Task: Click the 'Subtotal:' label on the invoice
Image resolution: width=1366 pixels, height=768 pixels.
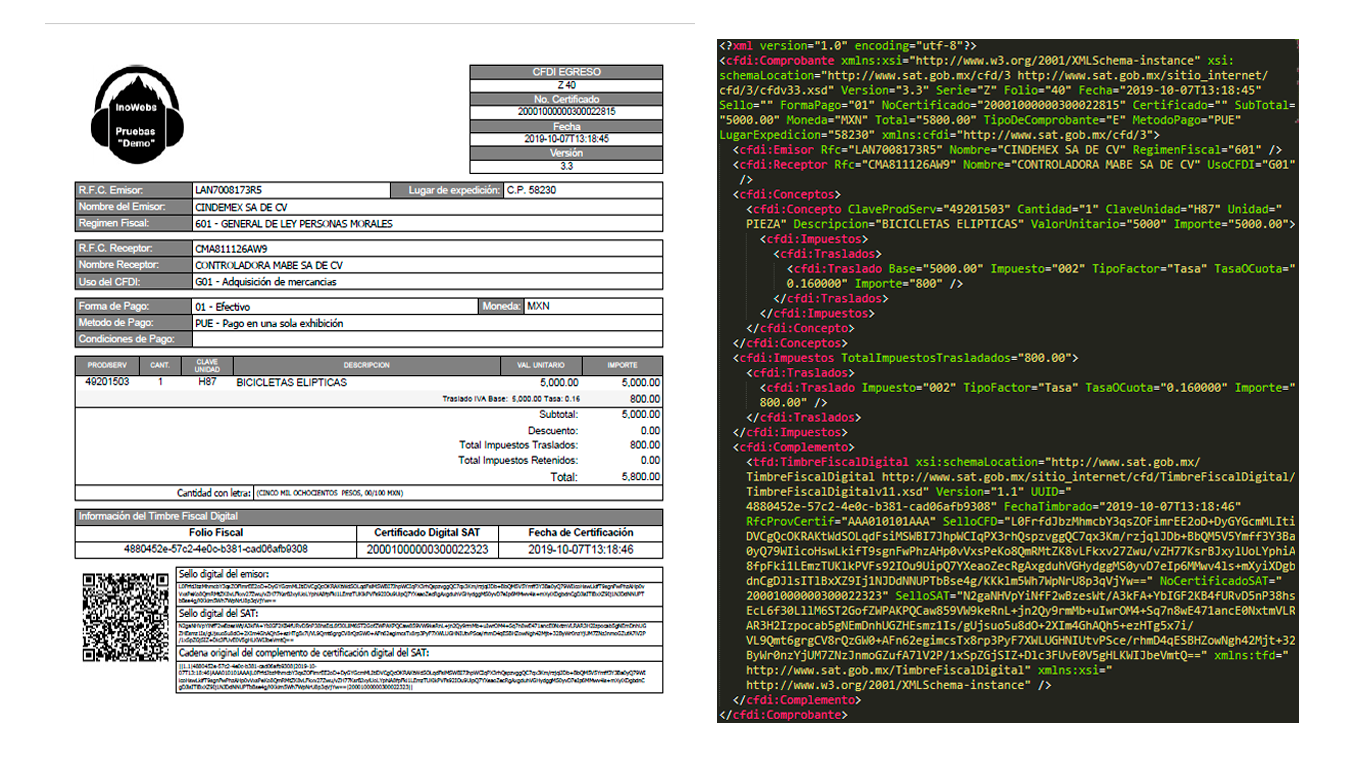Action: [x=558, y=414]
